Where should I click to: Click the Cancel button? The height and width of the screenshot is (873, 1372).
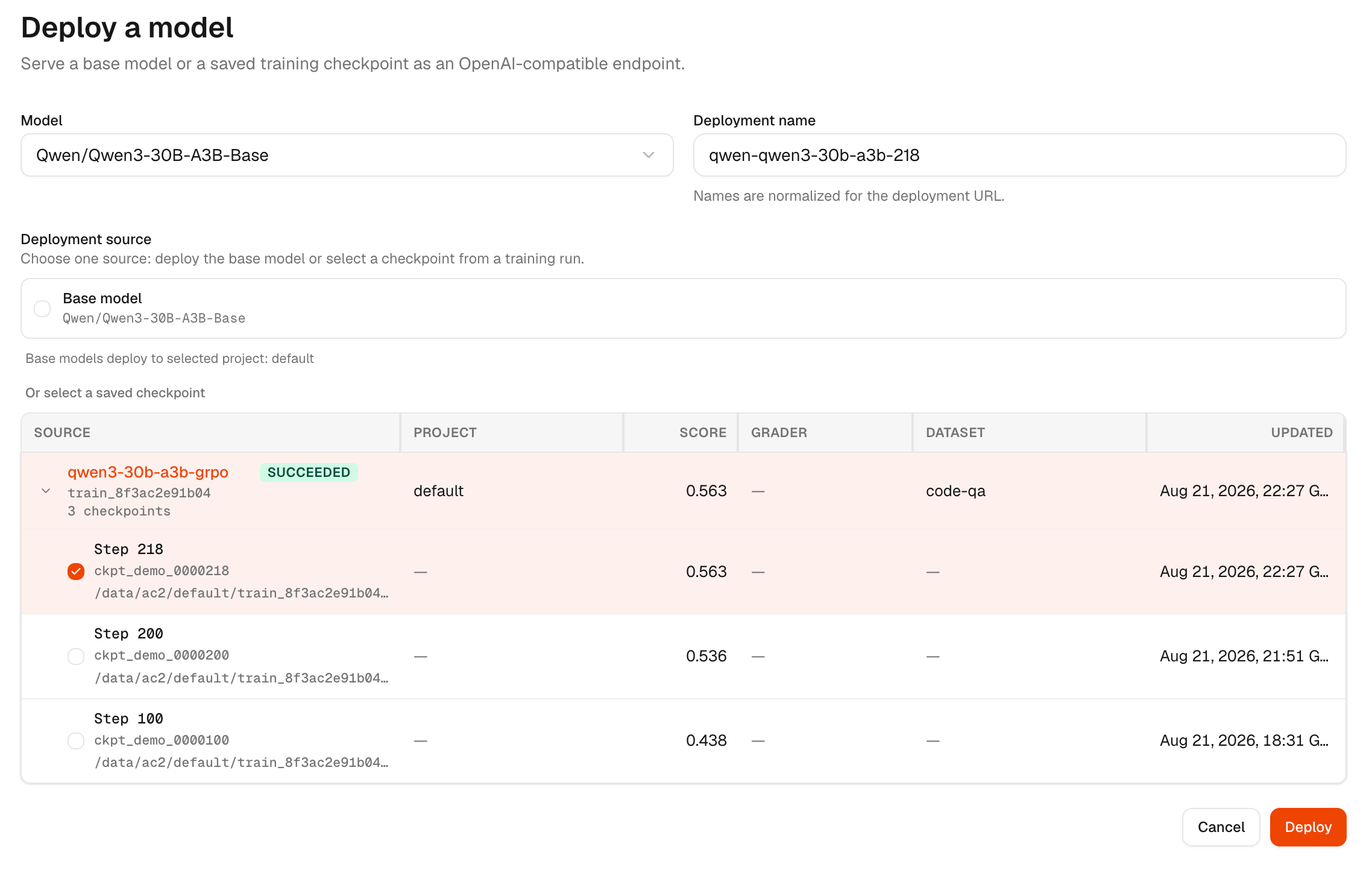click(1221, 827)
